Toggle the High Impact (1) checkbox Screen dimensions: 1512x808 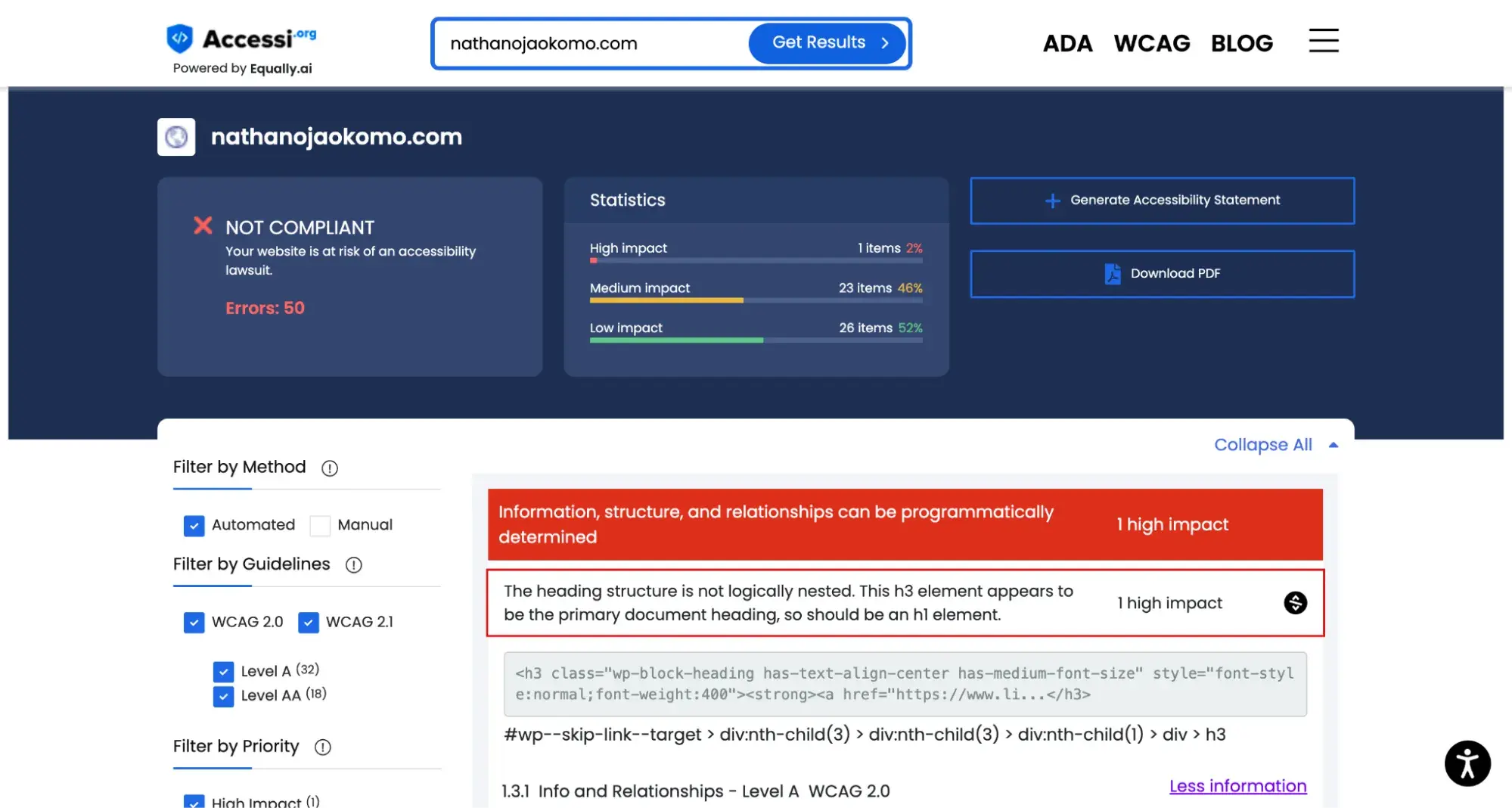(194, 802)
